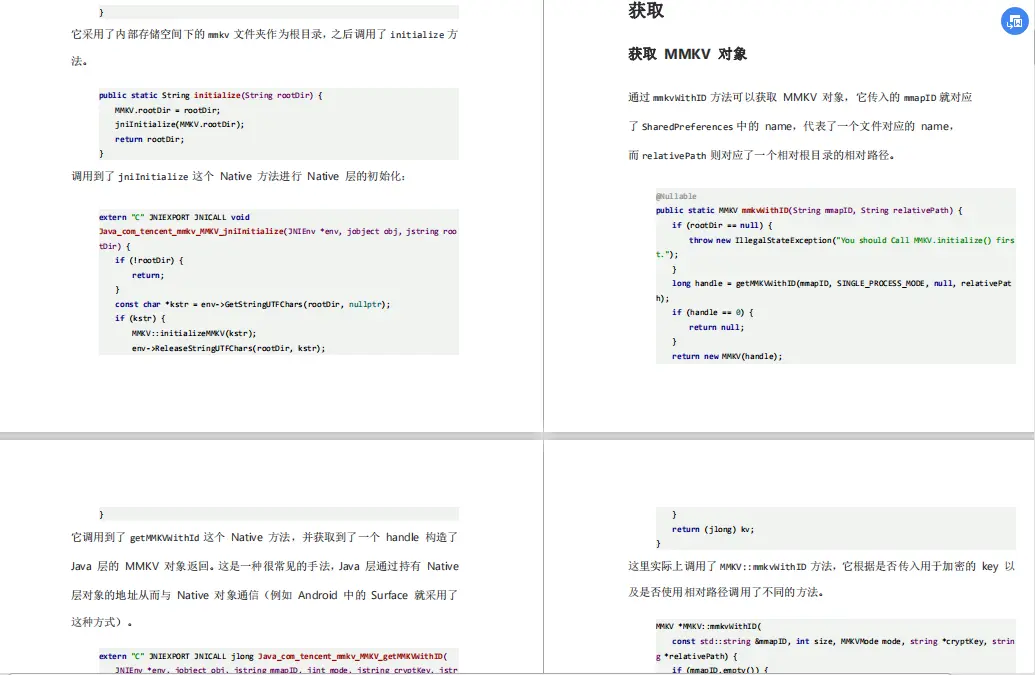Image resolution: width=1035 pixels, height=675 pixels.
Task: Click code line "extern "C" JNIEXPORT JNICALL void"
Action: point(174,217)
